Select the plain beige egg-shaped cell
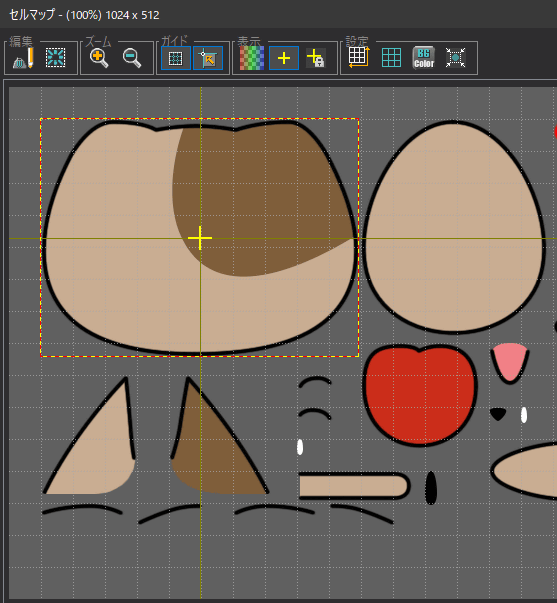The height and width of the screenshot is (603, 557). 454,227
